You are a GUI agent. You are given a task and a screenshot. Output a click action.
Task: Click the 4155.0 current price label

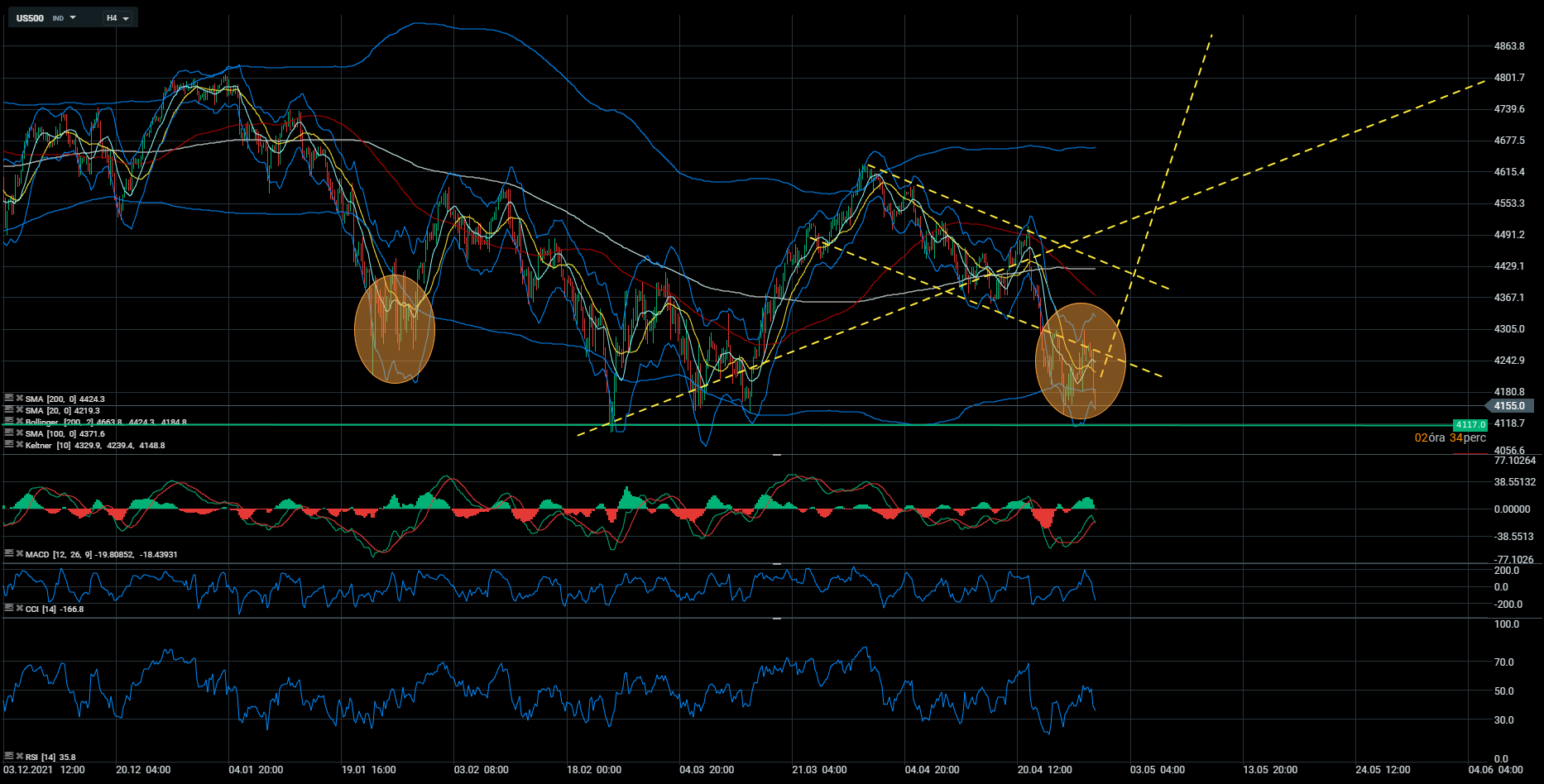click(x=1508, y=406)
